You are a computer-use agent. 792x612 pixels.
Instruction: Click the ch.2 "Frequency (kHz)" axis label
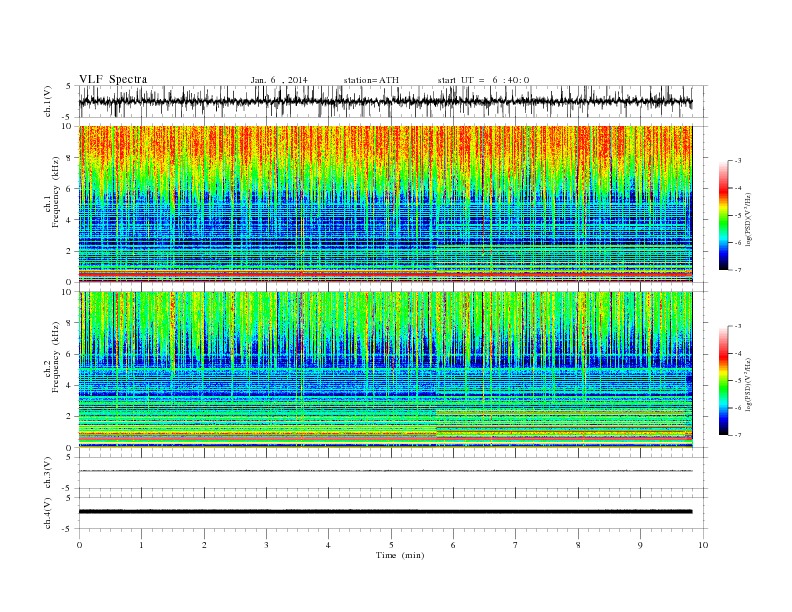[56, 356]
